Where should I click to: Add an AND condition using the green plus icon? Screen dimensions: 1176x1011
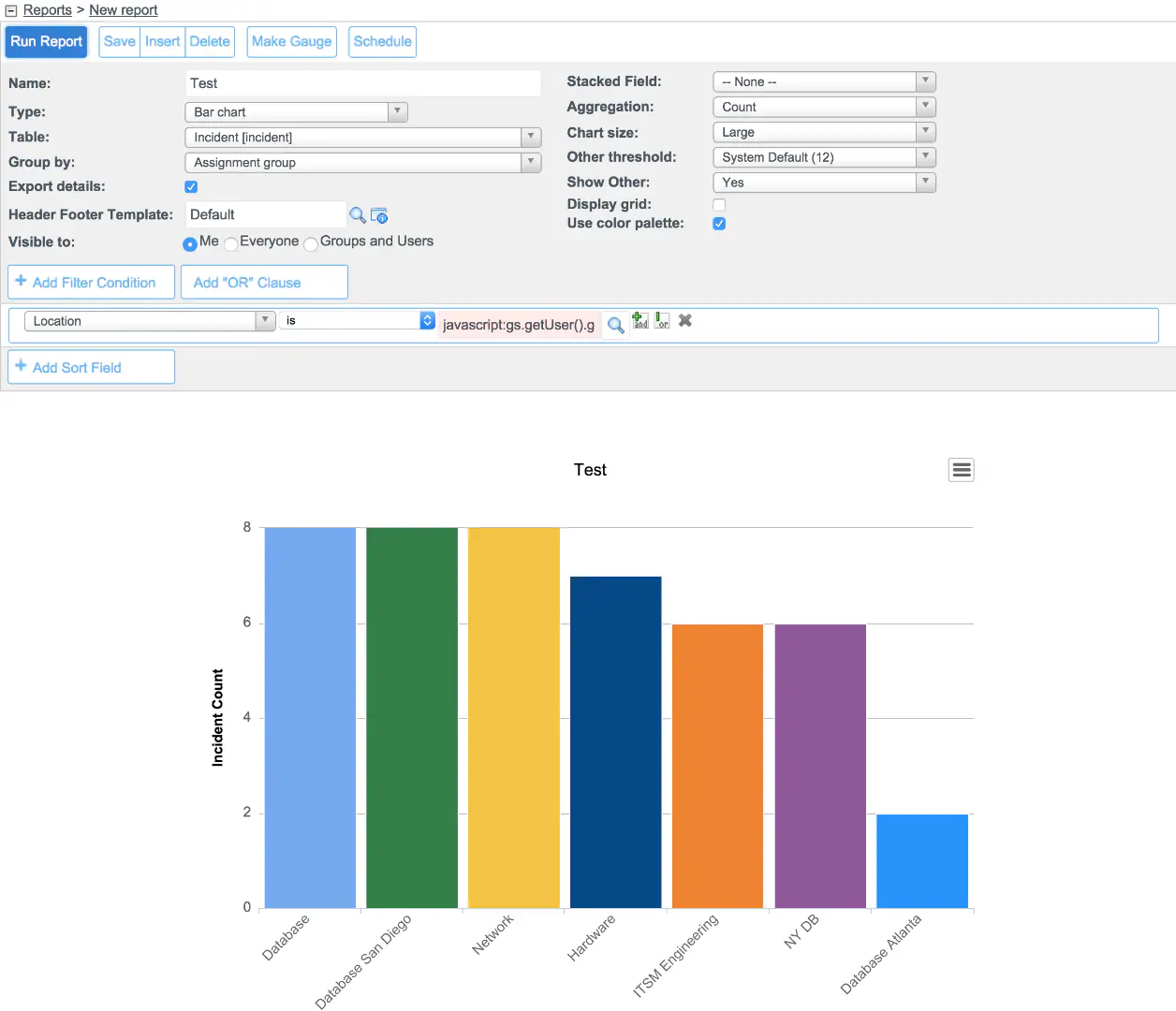639,320
